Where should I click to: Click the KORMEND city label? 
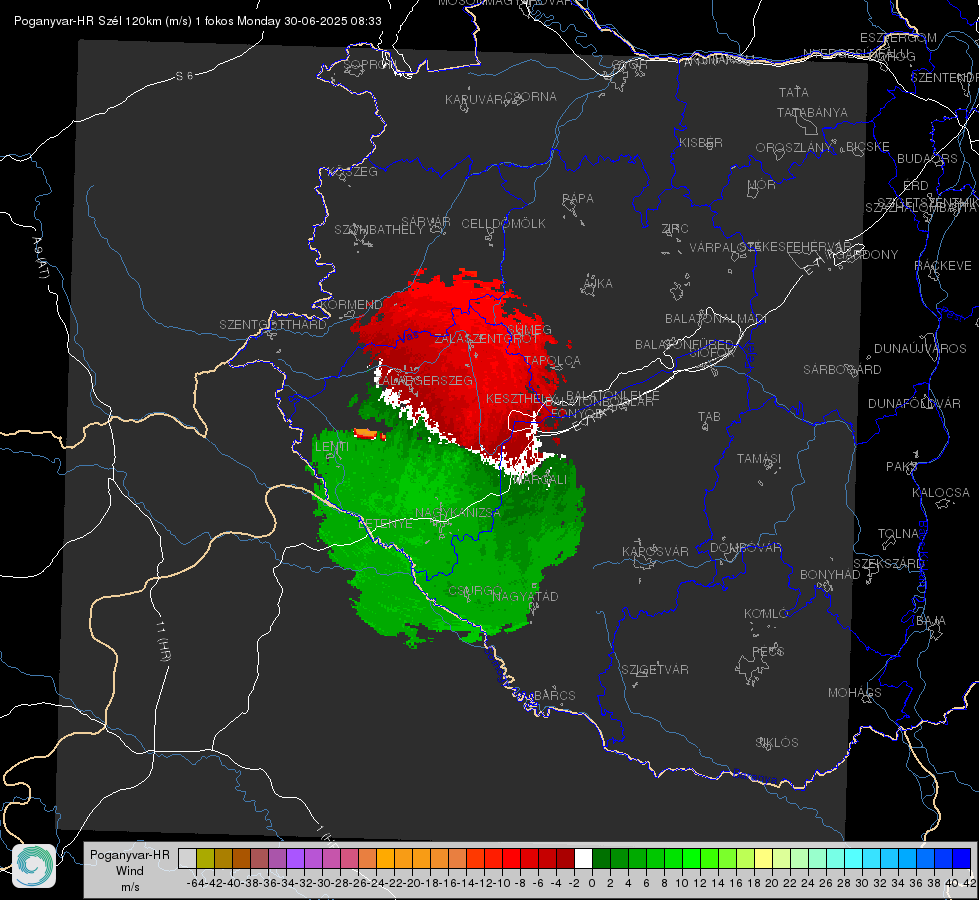(x=350, y=305)
